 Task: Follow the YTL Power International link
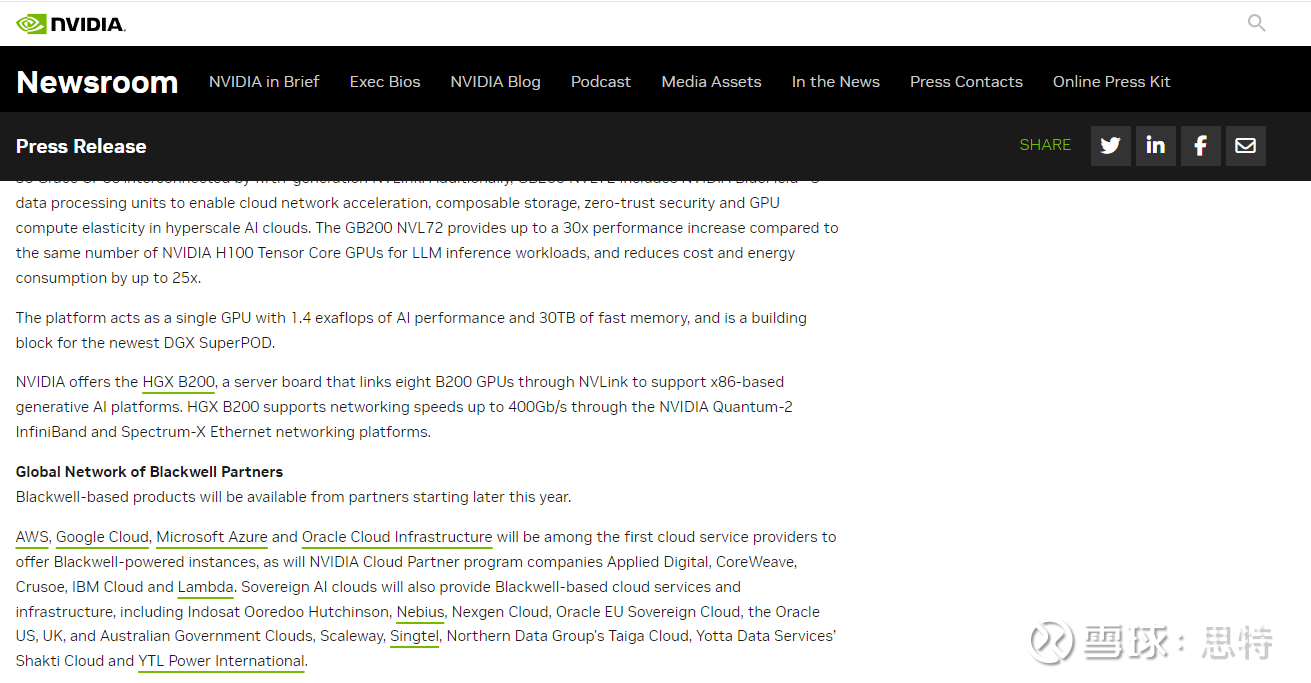tap(221, 661)
